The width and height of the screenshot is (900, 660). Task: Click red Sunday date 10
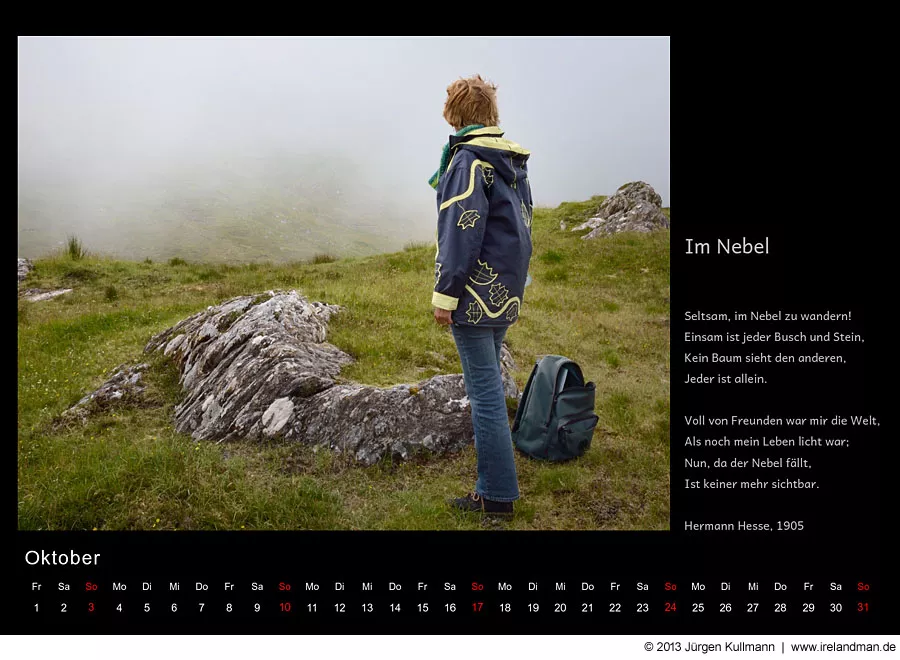[x=285, y=607]
